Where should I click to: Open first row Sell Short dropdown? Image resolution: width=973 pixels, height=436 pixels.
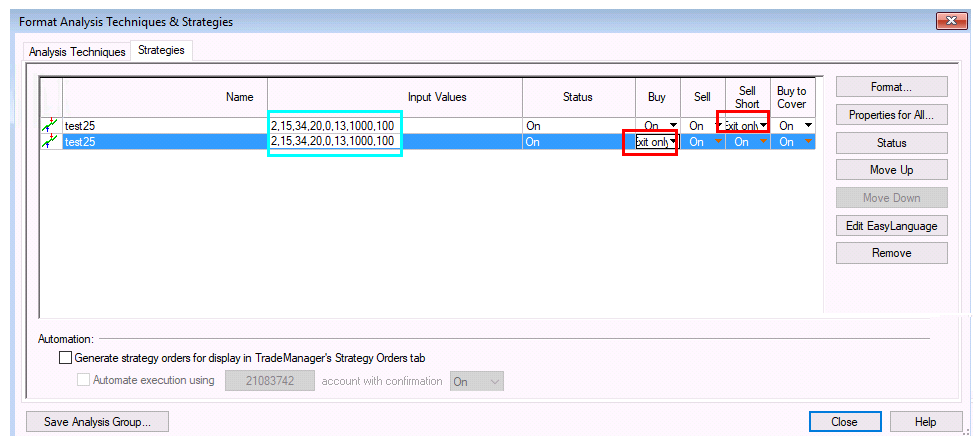click(x=763, y=126)
